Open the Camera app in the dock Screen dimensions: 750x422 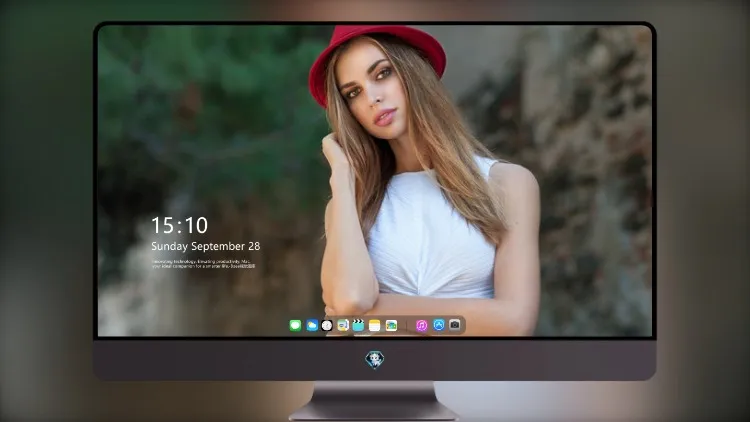pos(455,325)
